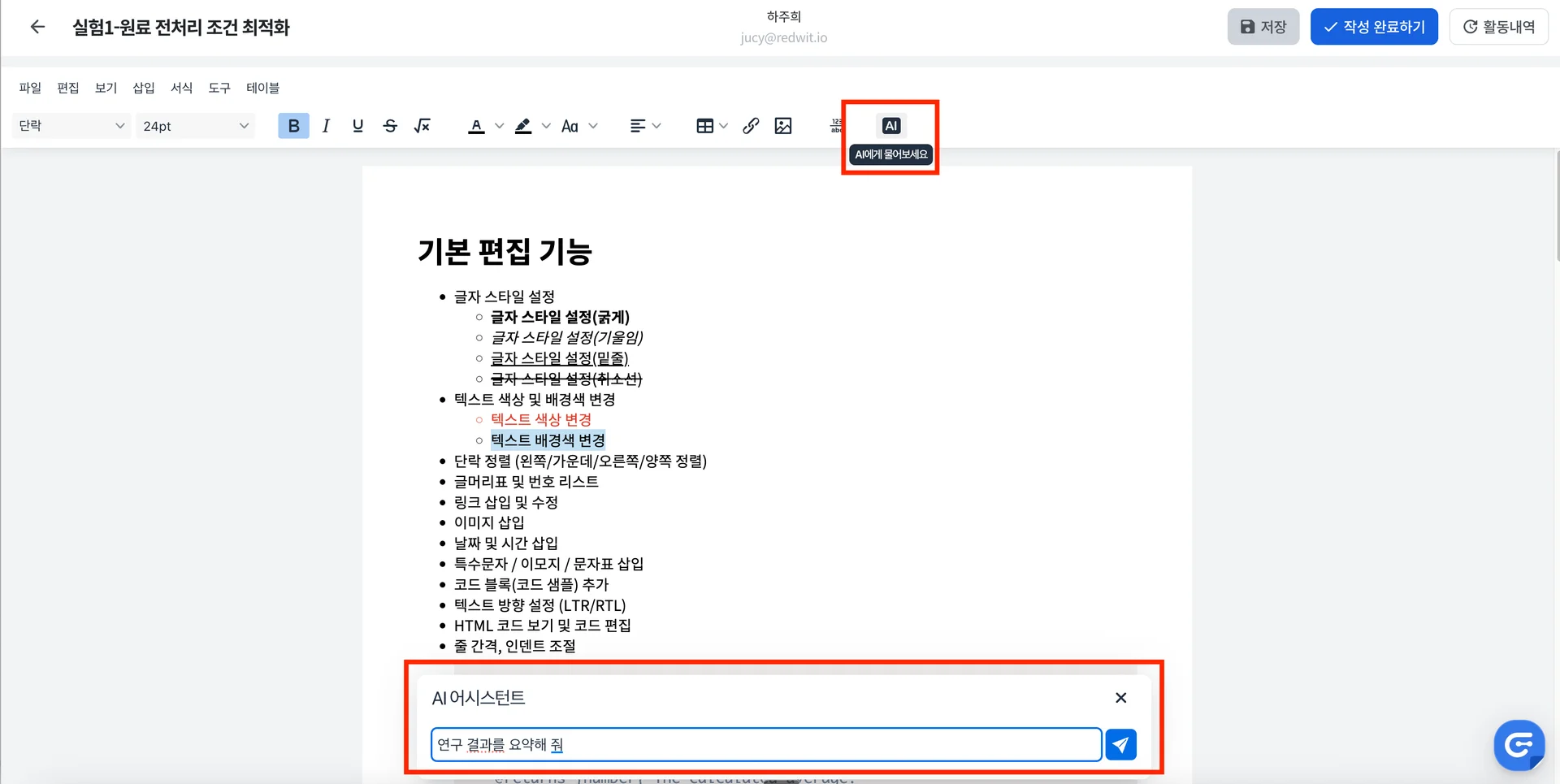Open the special characters icon (123/abc)
The width and height of the screenshot is (1560, 784).
pos(836,126)
